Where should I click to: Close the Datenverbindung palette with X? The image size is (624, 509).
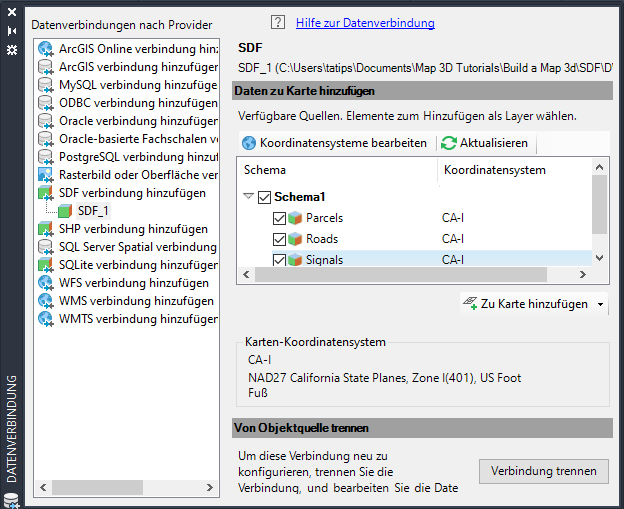12,12
